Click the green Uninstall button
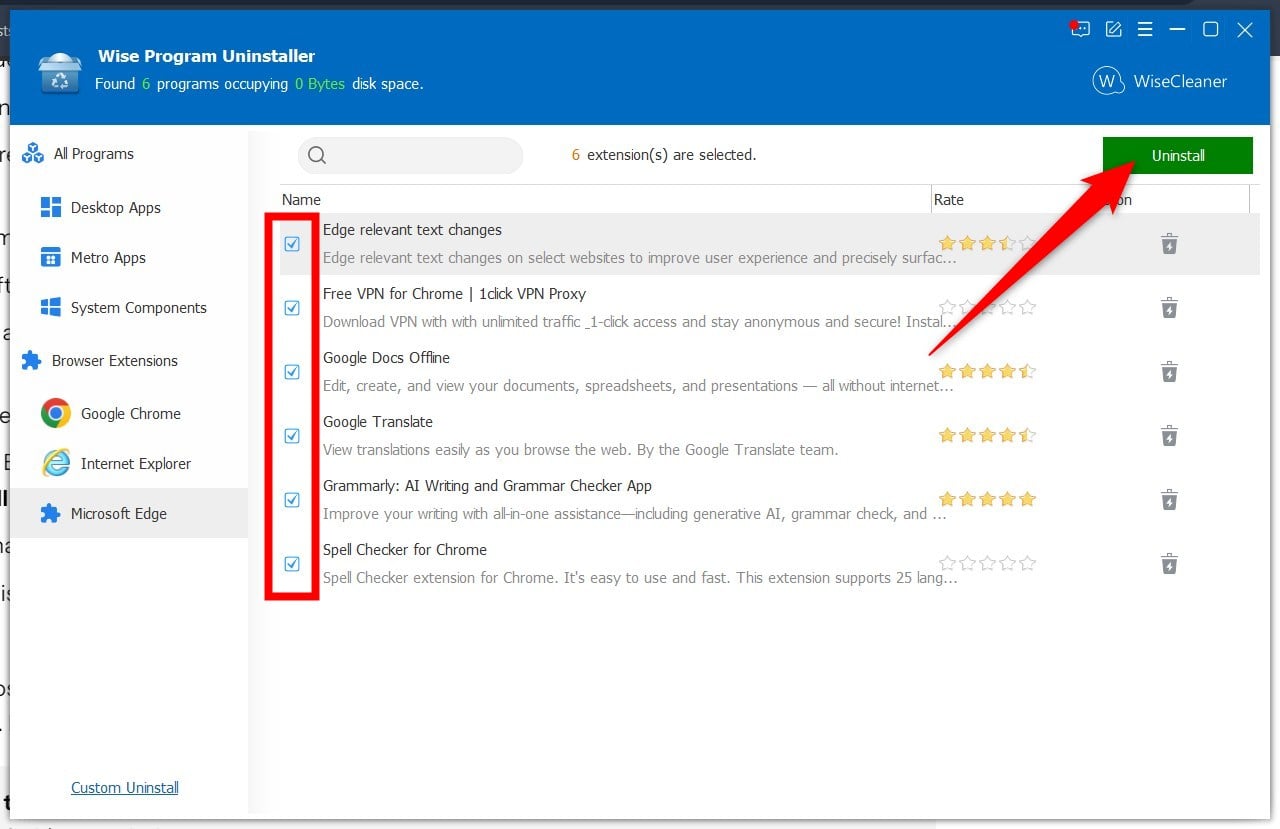Screen dimensions: 1280x829 click(1178, 156)
